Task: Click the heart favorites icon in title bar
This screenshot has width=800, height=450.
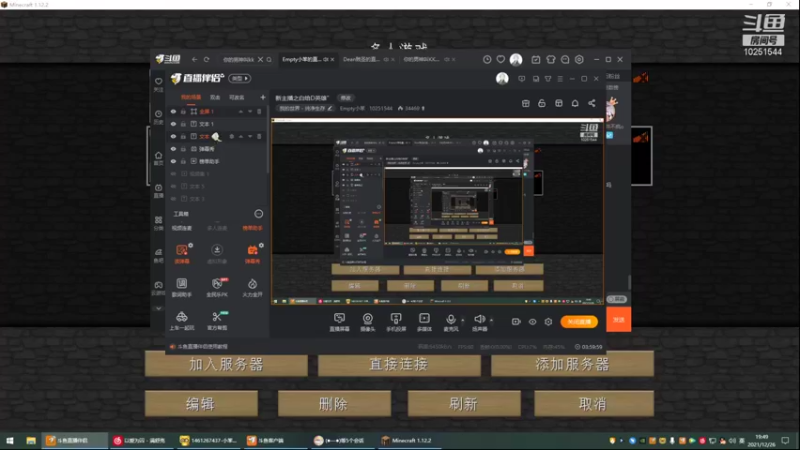Action: (x=501, y=60)
